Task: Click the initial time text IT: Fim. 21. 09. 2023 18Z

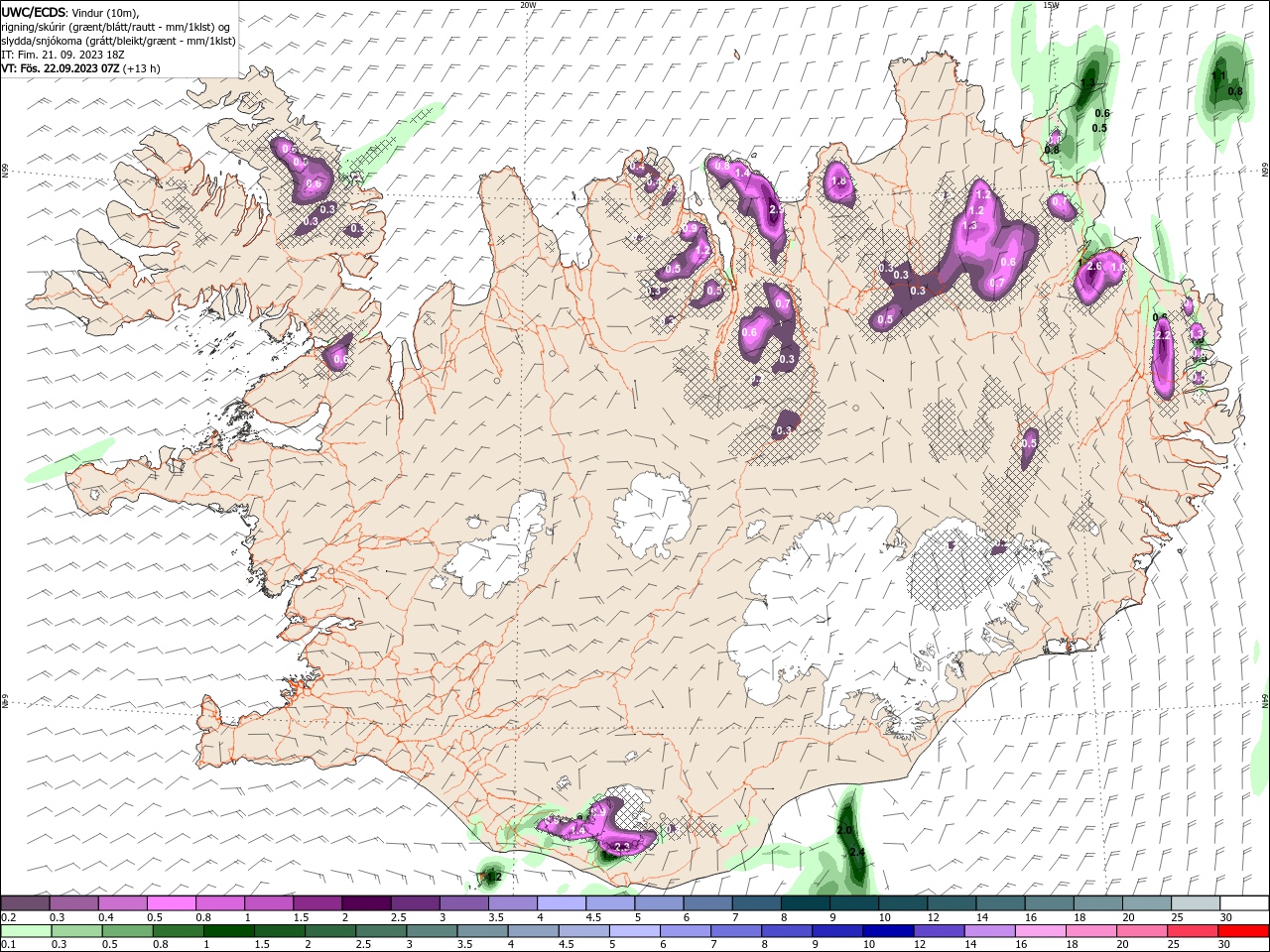Action: click(63, 55)
